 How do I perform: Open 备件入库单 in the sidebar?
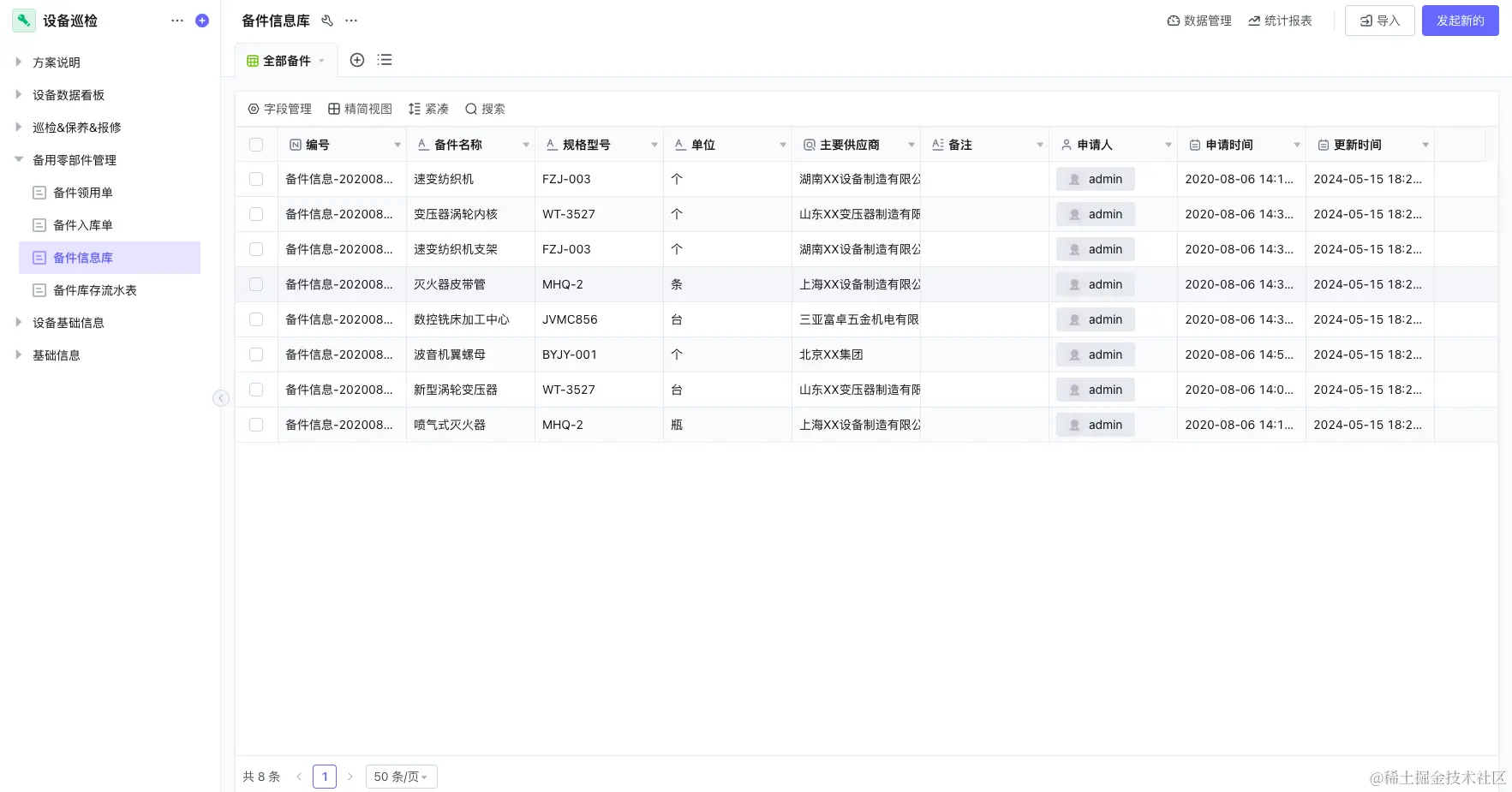[x=110, y=225]
